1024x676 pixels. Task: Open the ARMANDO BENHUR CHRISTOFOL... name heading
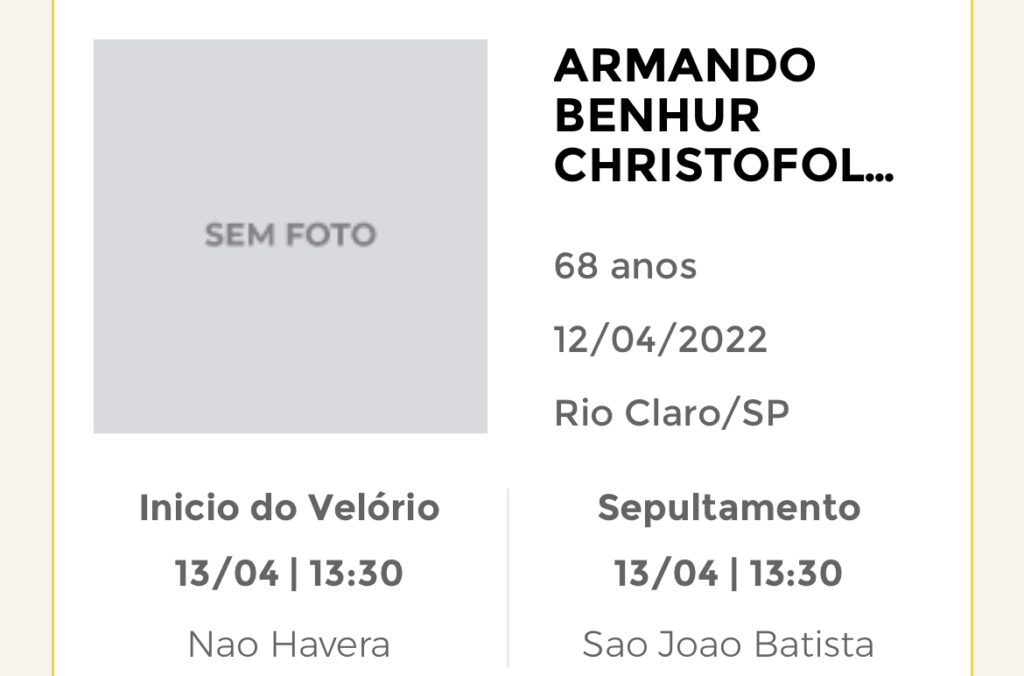point(724,116)
